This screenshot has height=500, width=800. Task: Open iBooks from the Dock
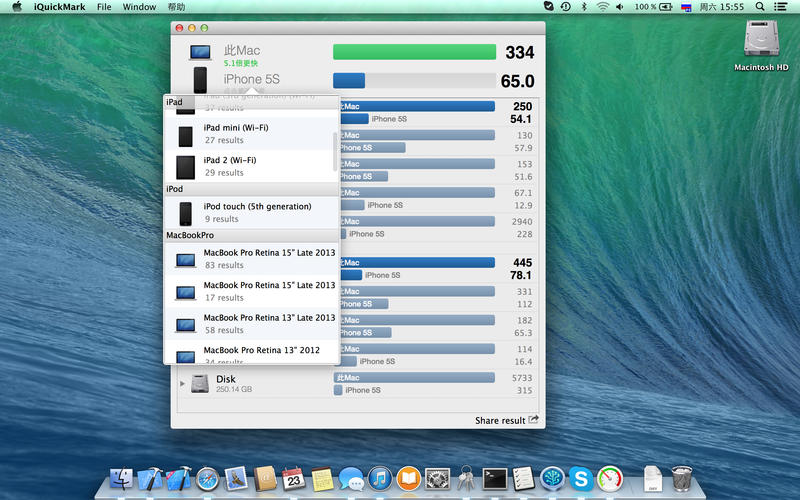tap(409, 479)
